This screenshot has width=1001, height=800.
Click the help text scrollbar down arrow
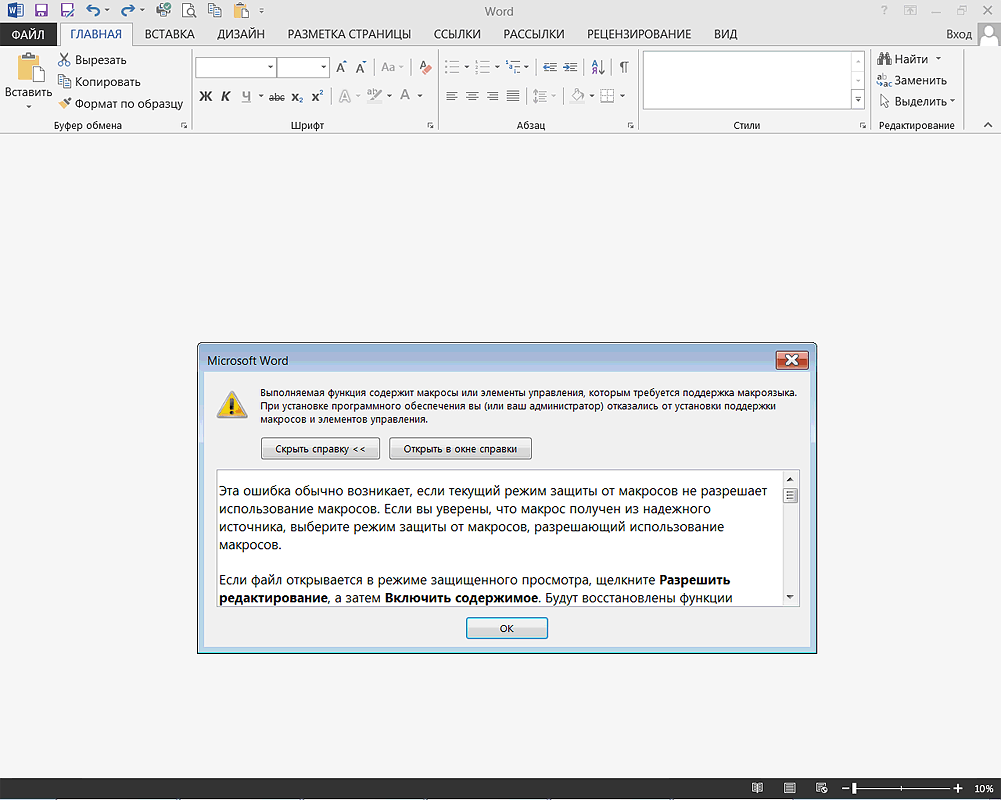(x=790, y=597)
